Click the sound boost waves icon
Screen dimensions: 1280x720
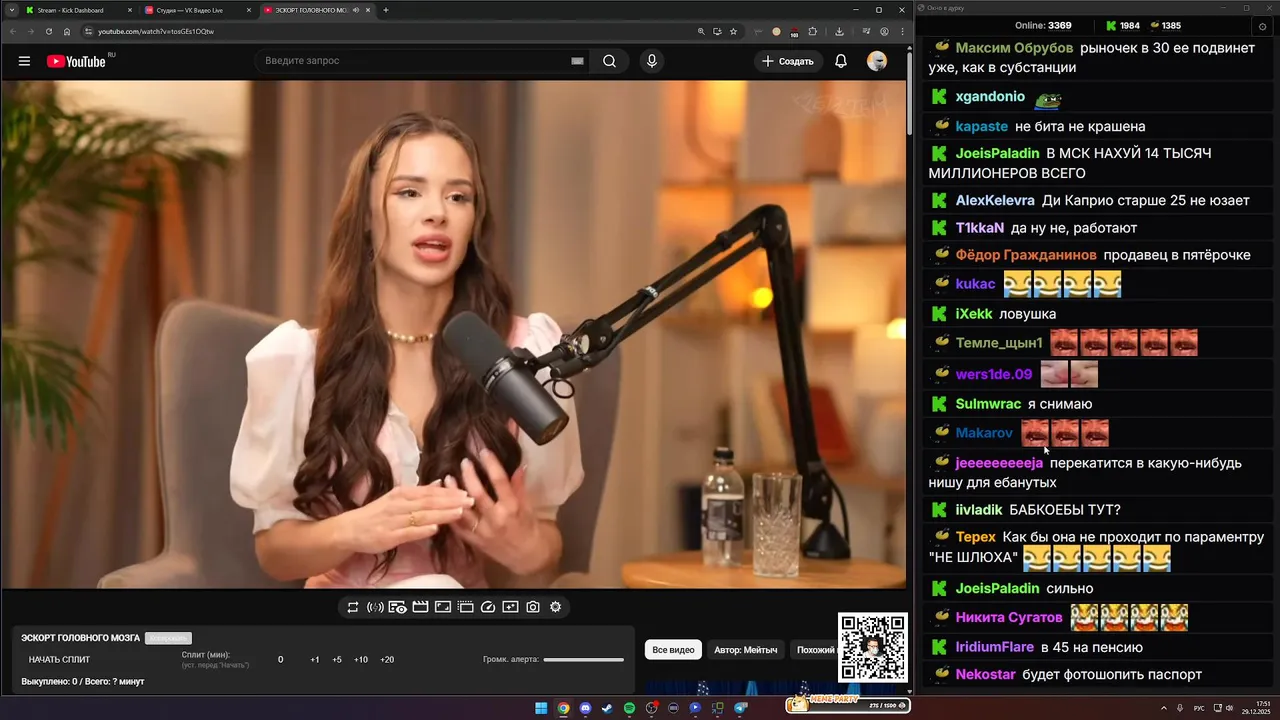(x=375, y=607)
